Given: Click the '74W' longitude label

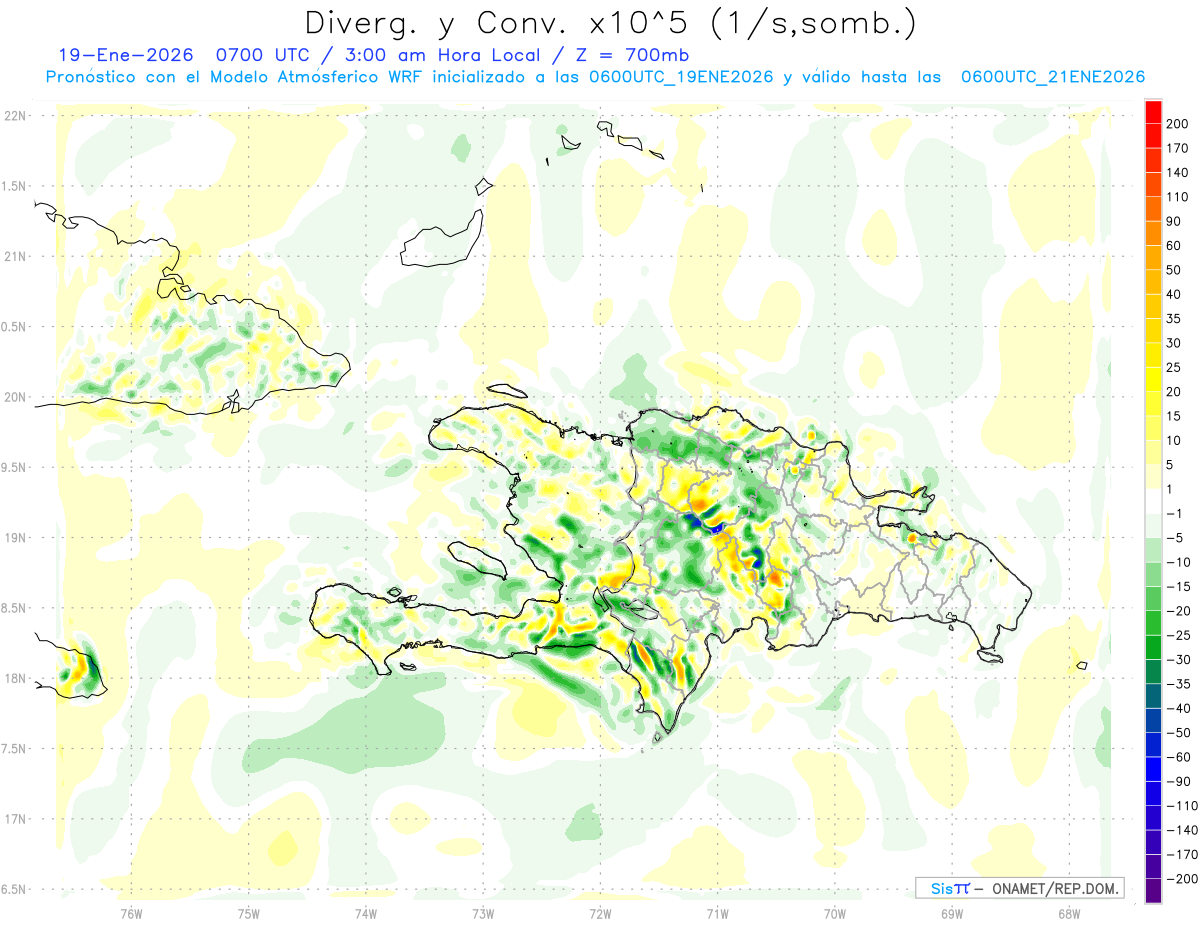Looking at the screenshot, I should [366, 913].
